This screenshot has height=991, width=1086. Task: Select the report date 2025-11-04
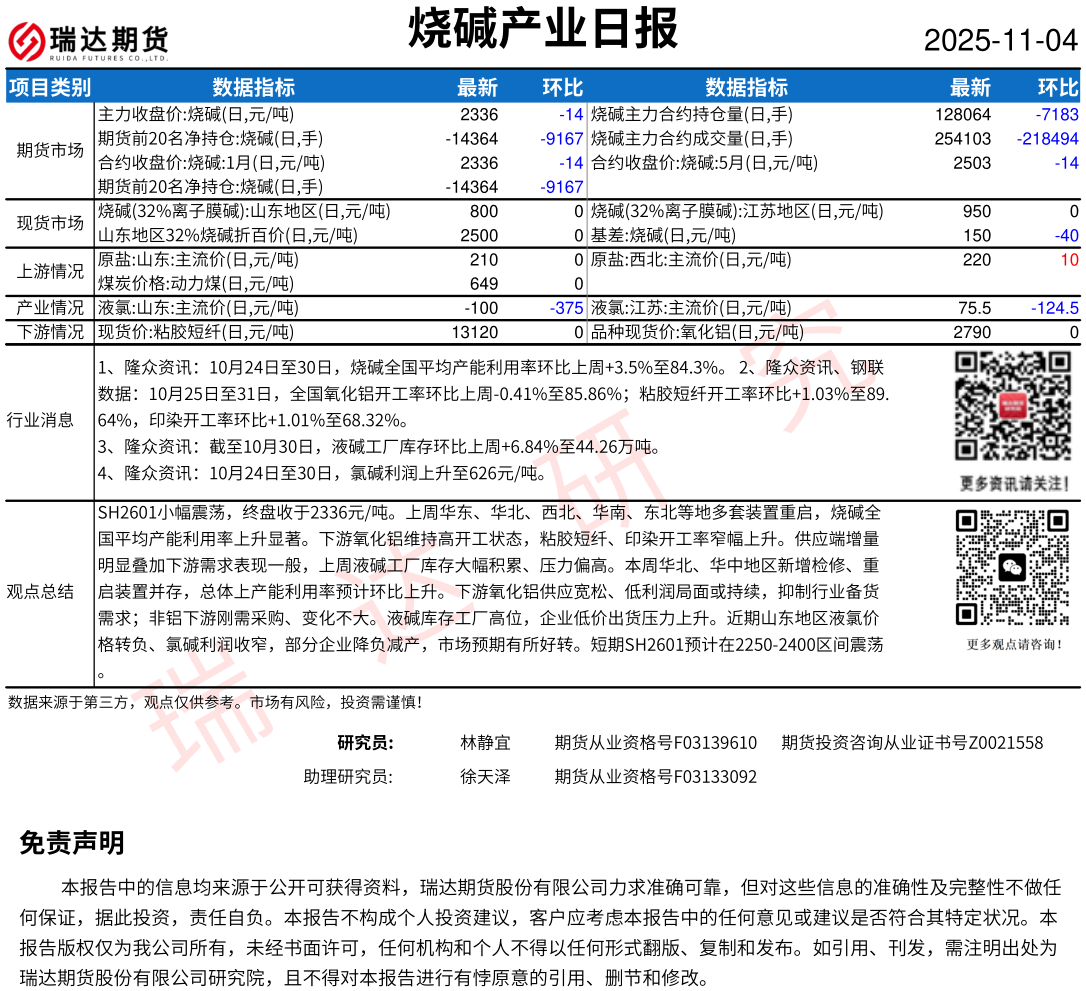coord(1000,41)
